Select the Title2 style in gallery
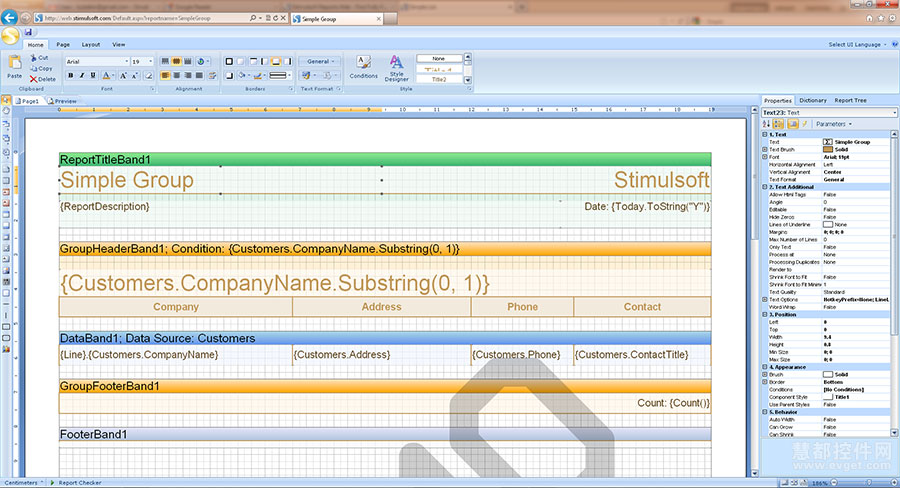900x488 pixels. pos(439,80)
